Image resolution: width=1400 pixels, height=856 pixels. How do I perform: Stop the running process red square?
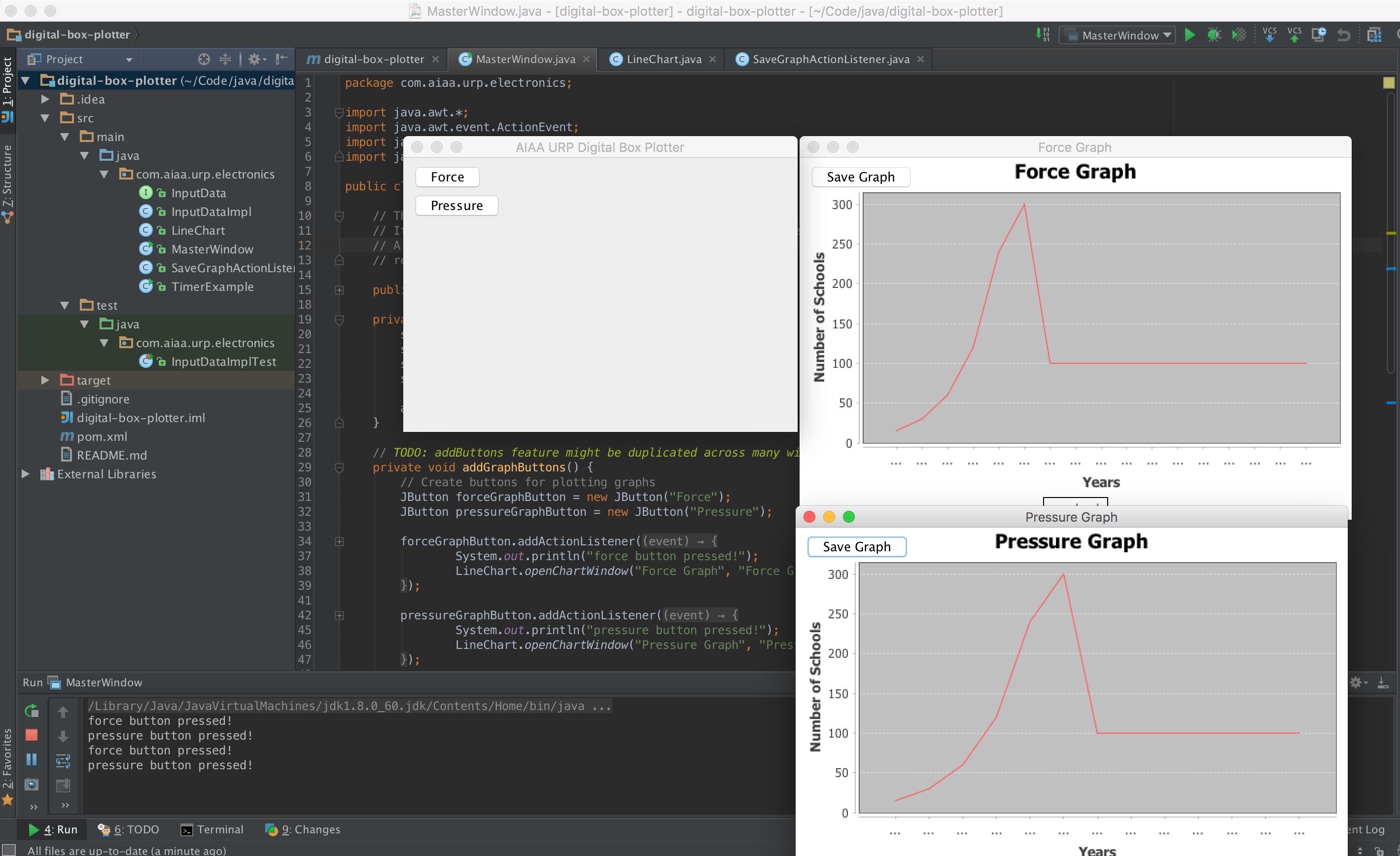click(x=32, y=735)
